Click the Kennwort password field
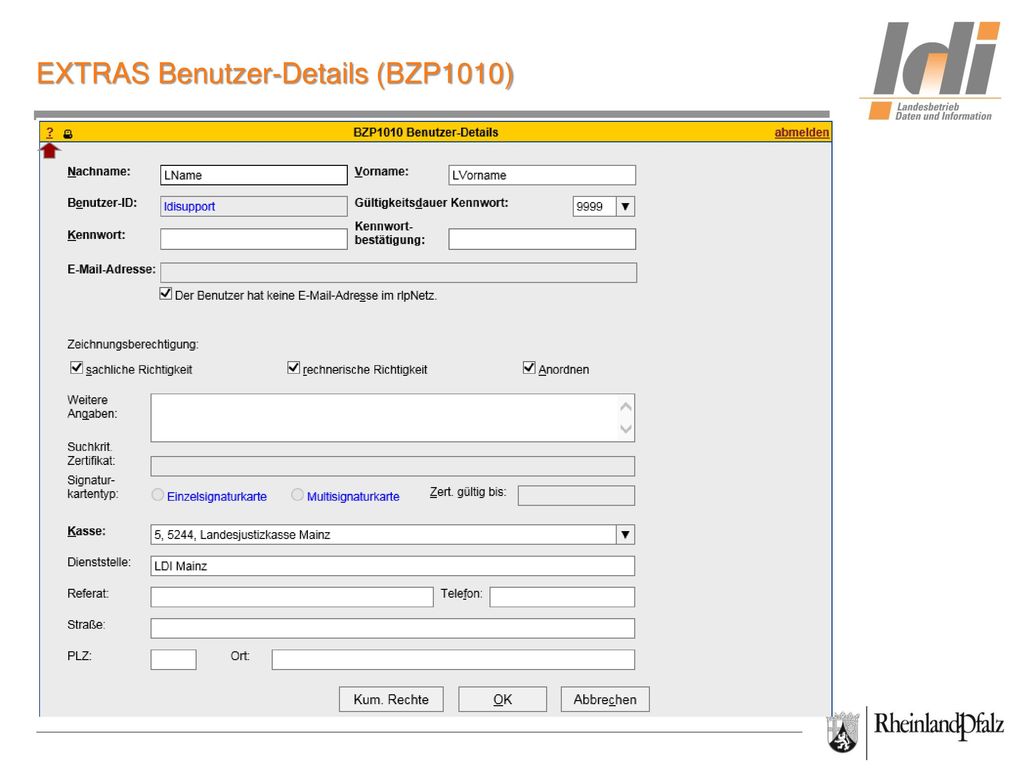This screenshot has width=1024, height=768. [253, 239]
